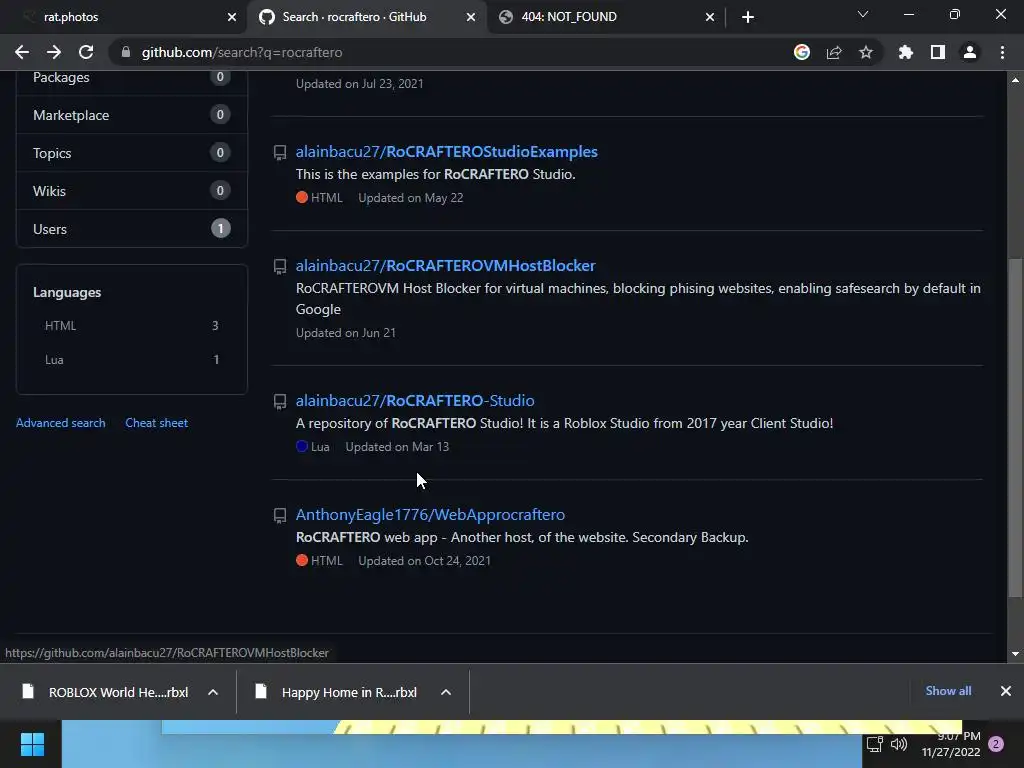The width and height of the screenshot is (1024, 768).
Task: Filter results by Users
Action: pyautogui.click(x=131, y=229)
